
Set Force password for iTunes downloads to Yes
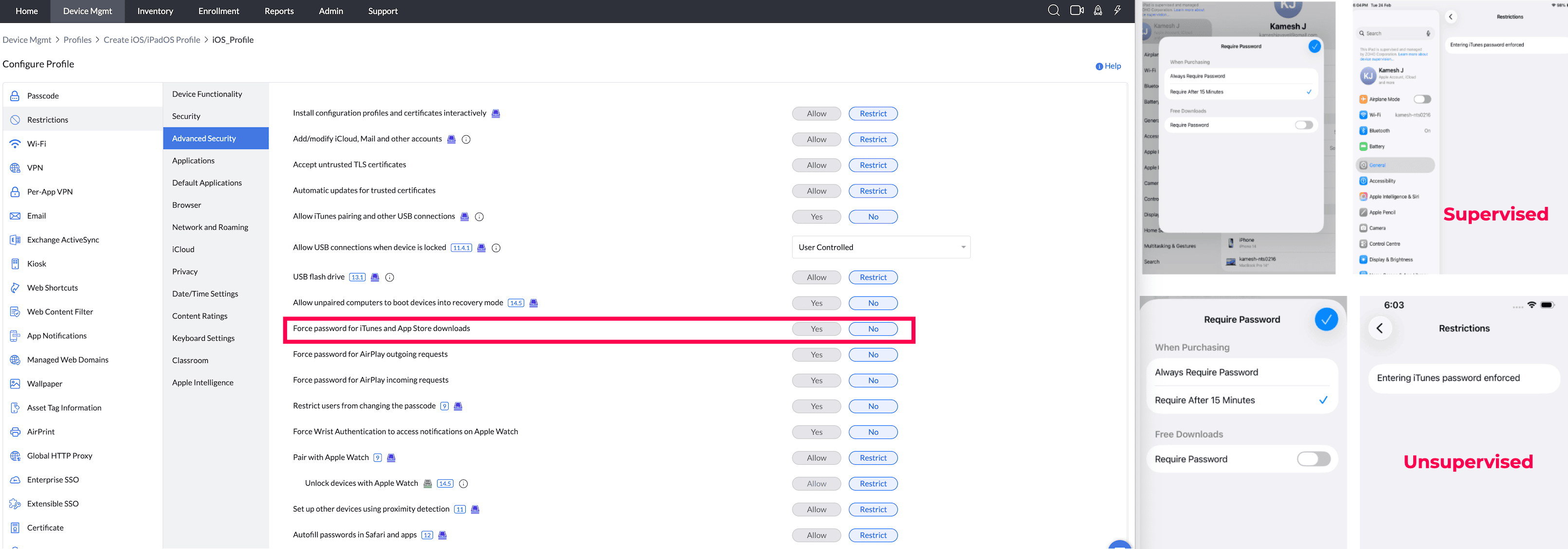816,329
